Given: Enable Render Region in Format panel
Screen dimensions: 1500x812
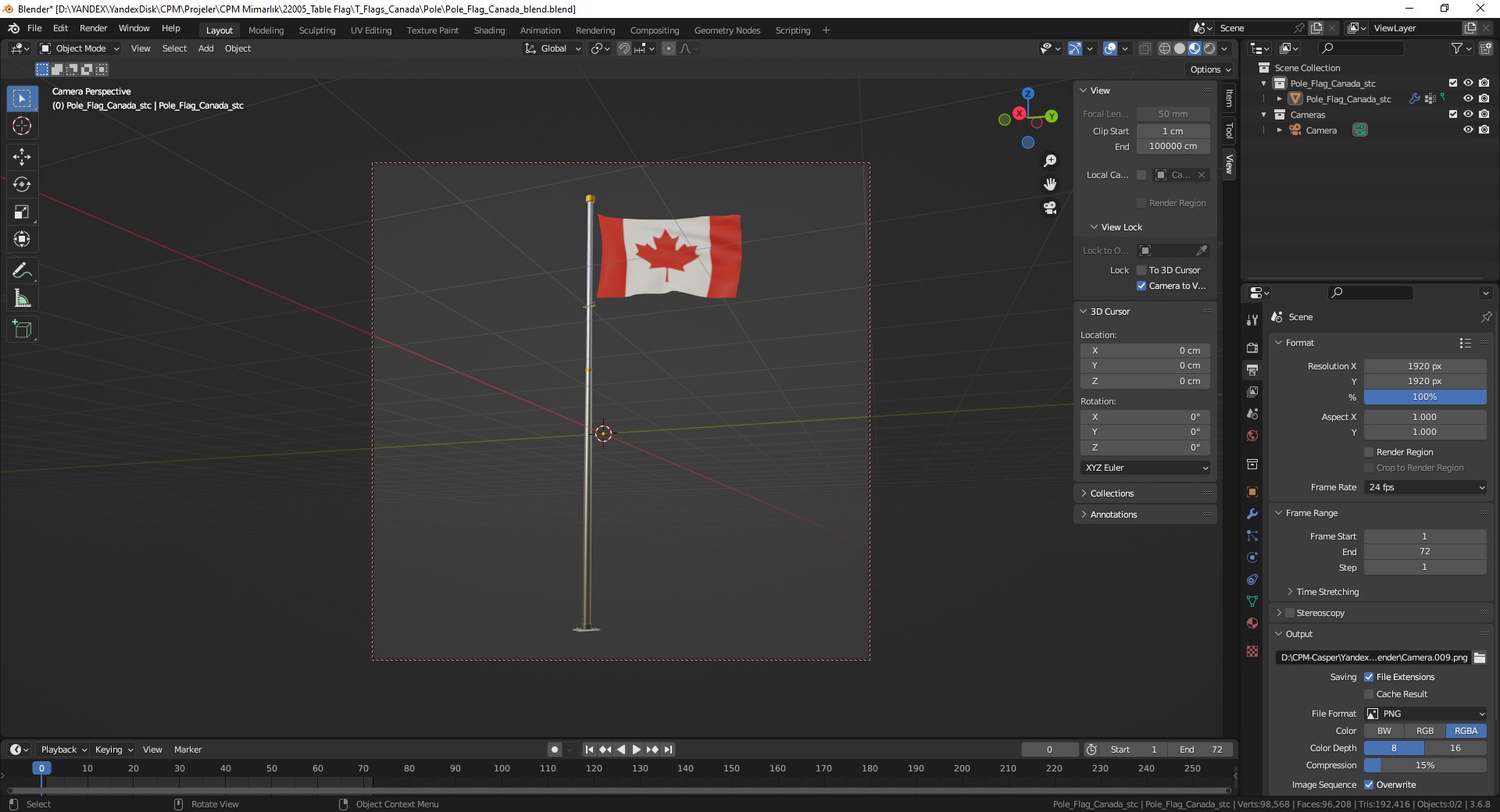Looking at the screenshot, I should pos(1369,452).
